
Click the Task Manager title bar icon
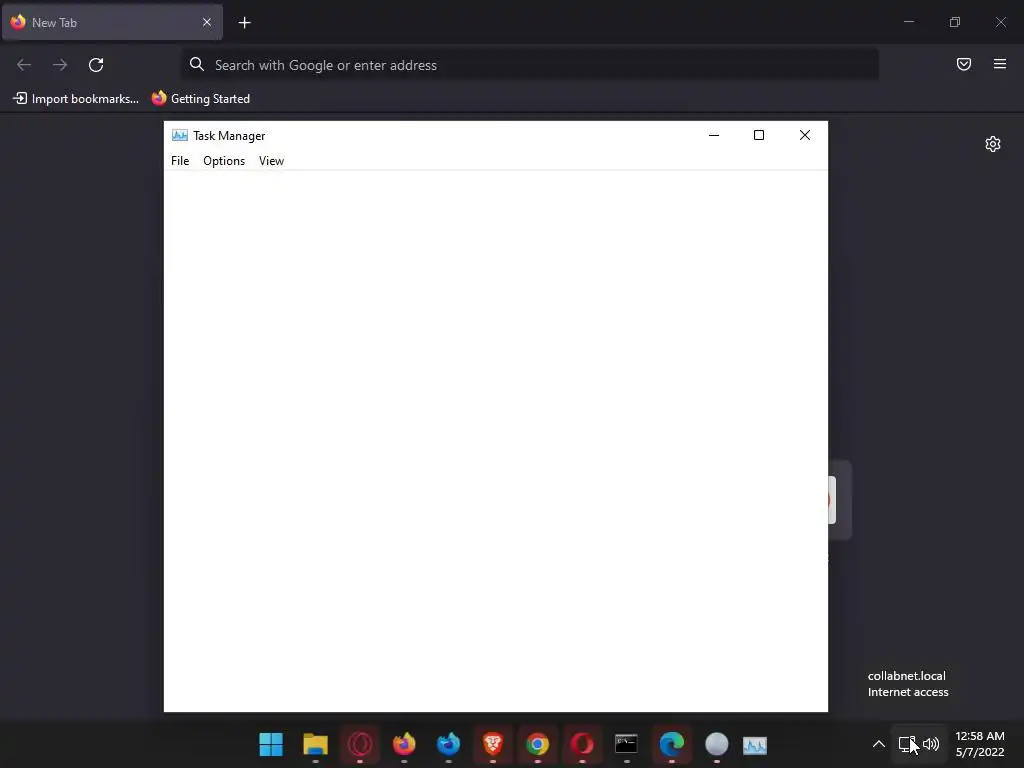[180, 135]
